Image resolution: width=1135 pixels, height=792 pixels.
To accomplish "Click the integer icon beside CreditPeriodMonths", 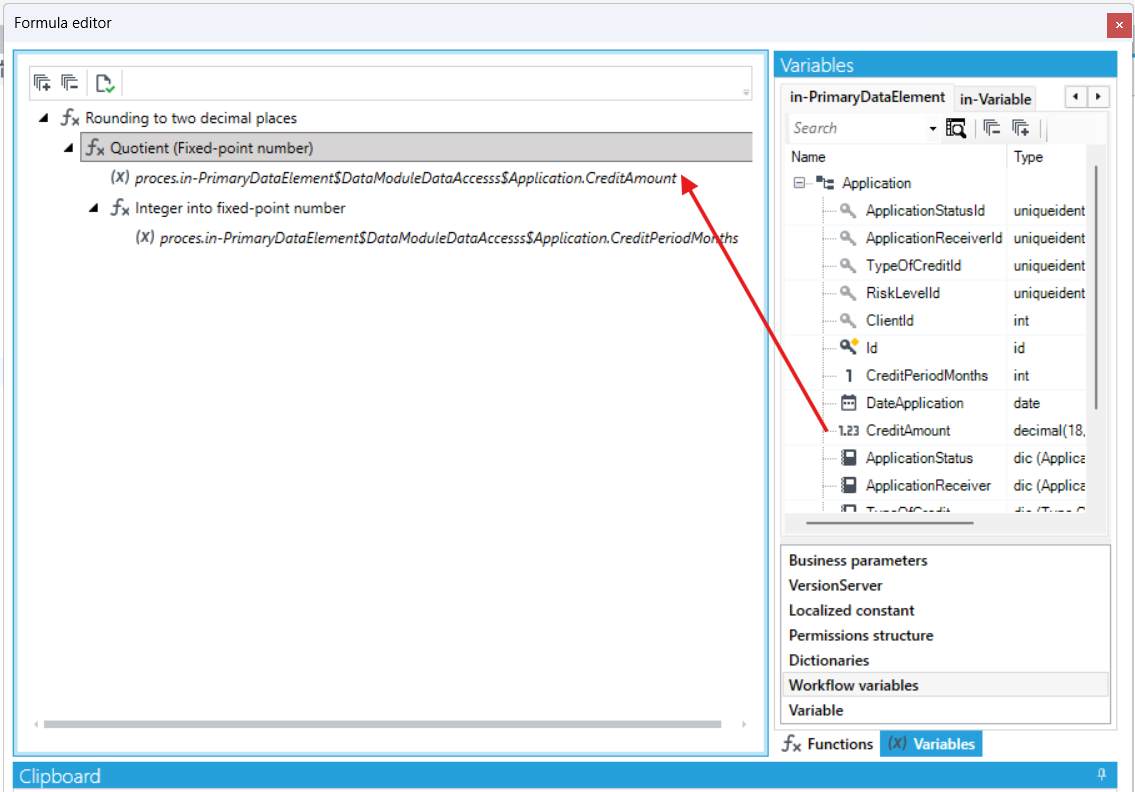I will coord(848,375).
